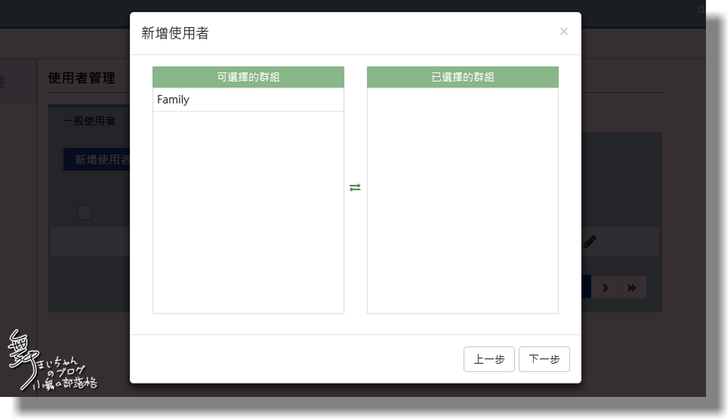Click the 使用者管理 page heading
The width and height of the screenshot is (728, 419).
click(82, 78)
